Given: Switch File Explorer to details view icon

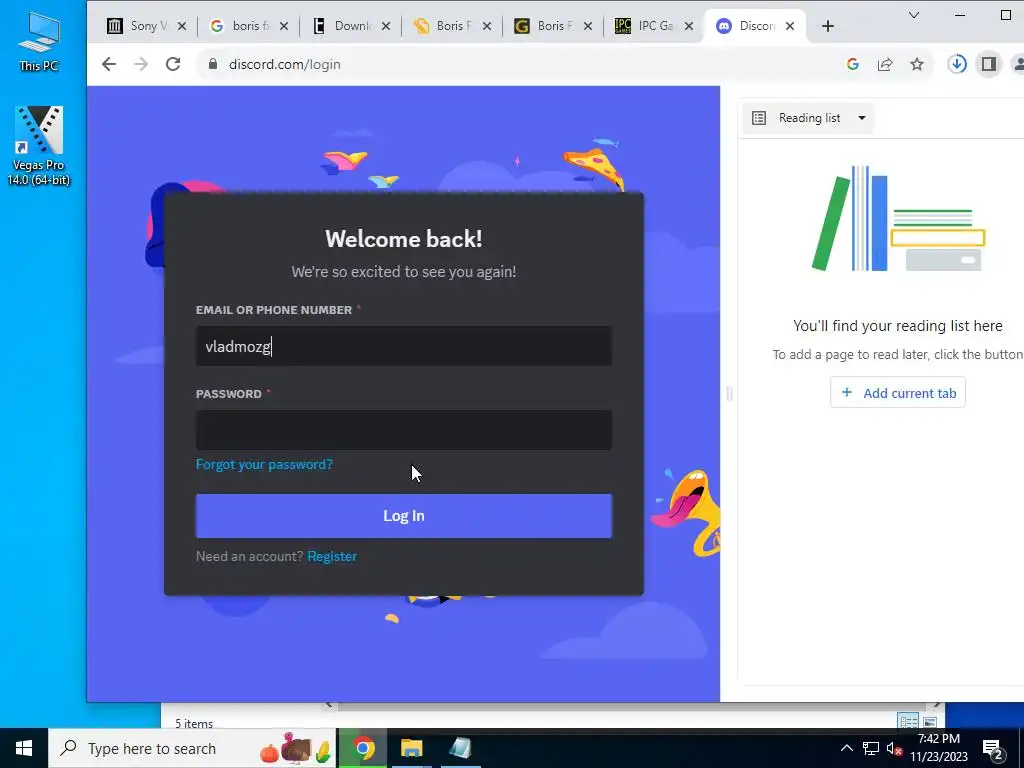Looking at the screenshot, I should pyautogui.click(x=908, y=722).
